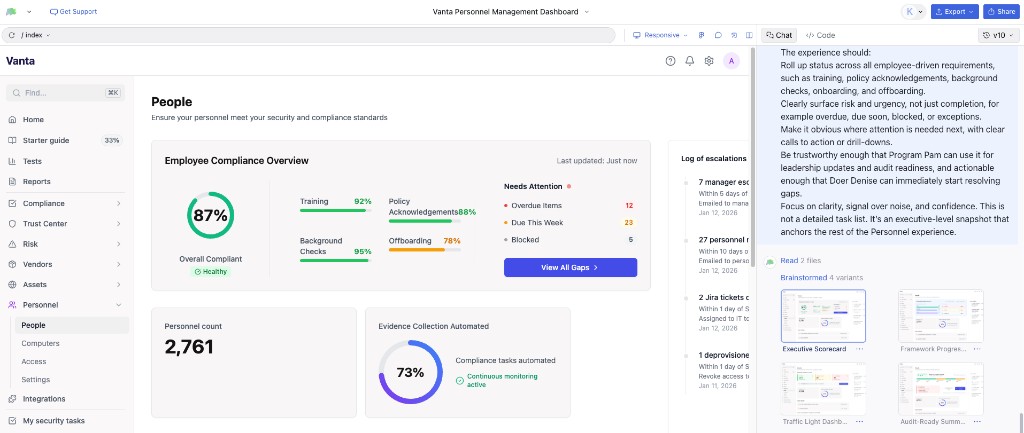Click the Home icon in the sidebar
Image resolution: width=1024 pixels, height=433 pixels.
click(x=12, y=119)
